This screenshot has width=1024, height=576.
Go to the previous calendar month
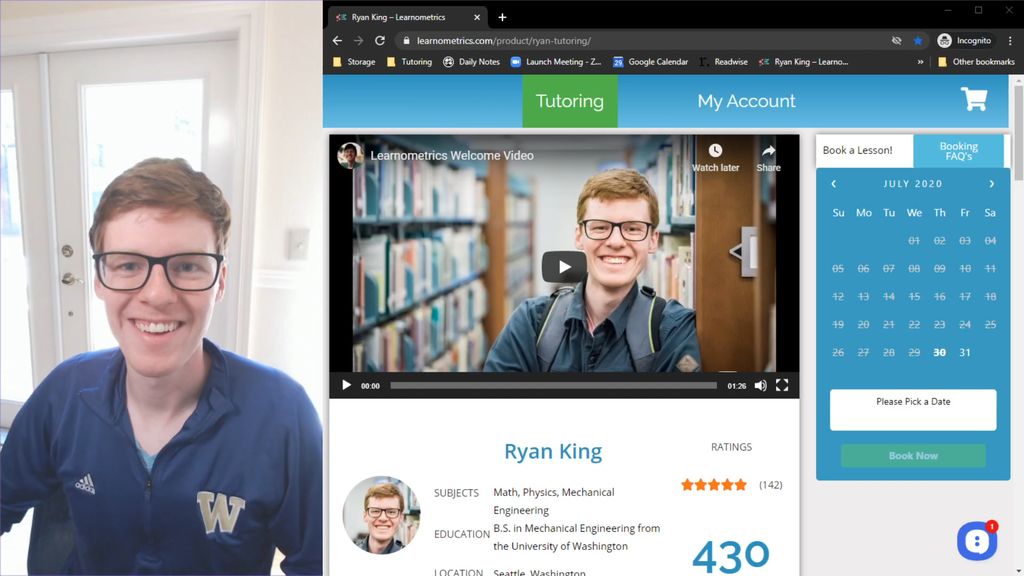(833, 184)
